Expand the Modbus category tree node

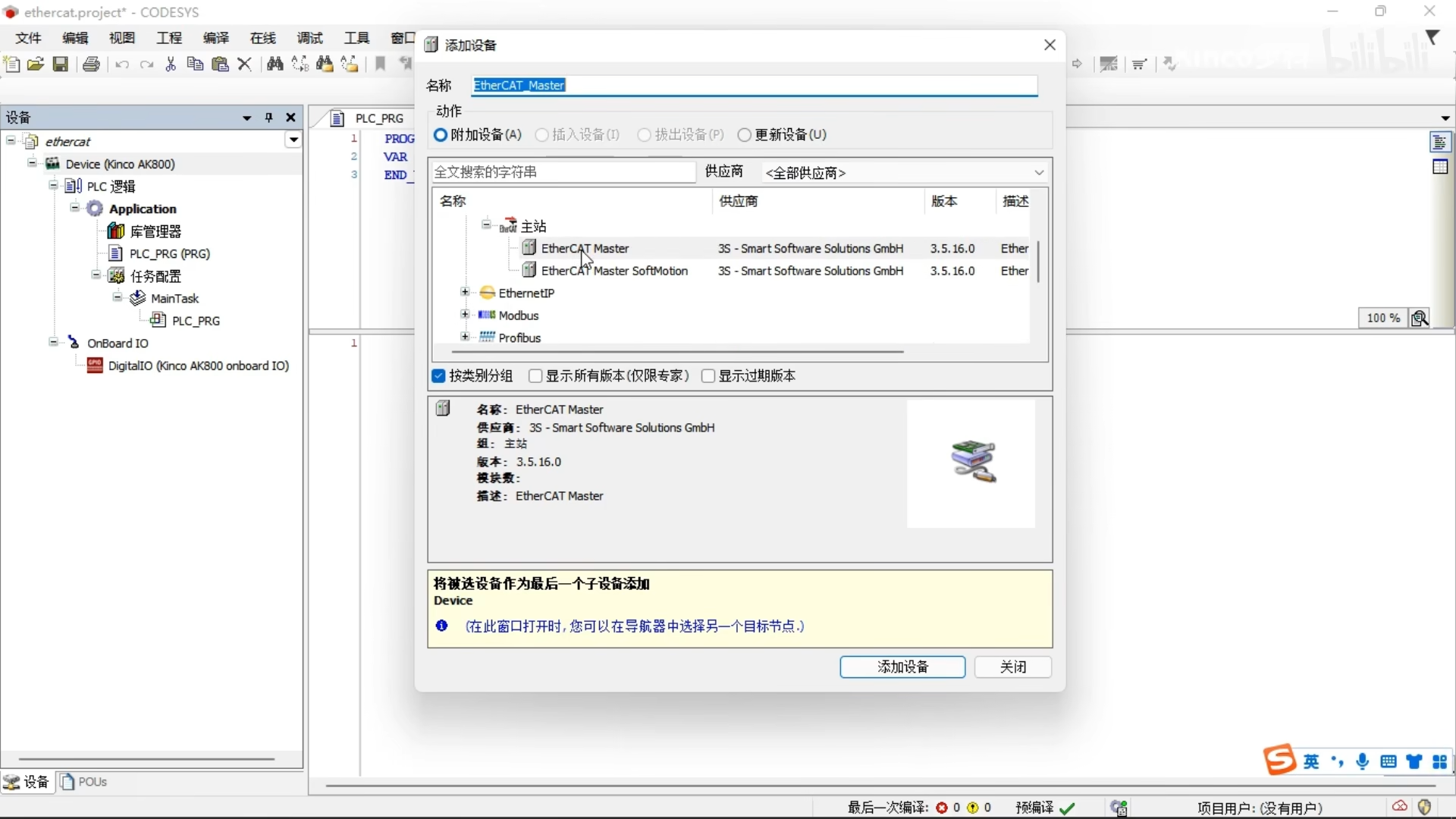(464, 315)
